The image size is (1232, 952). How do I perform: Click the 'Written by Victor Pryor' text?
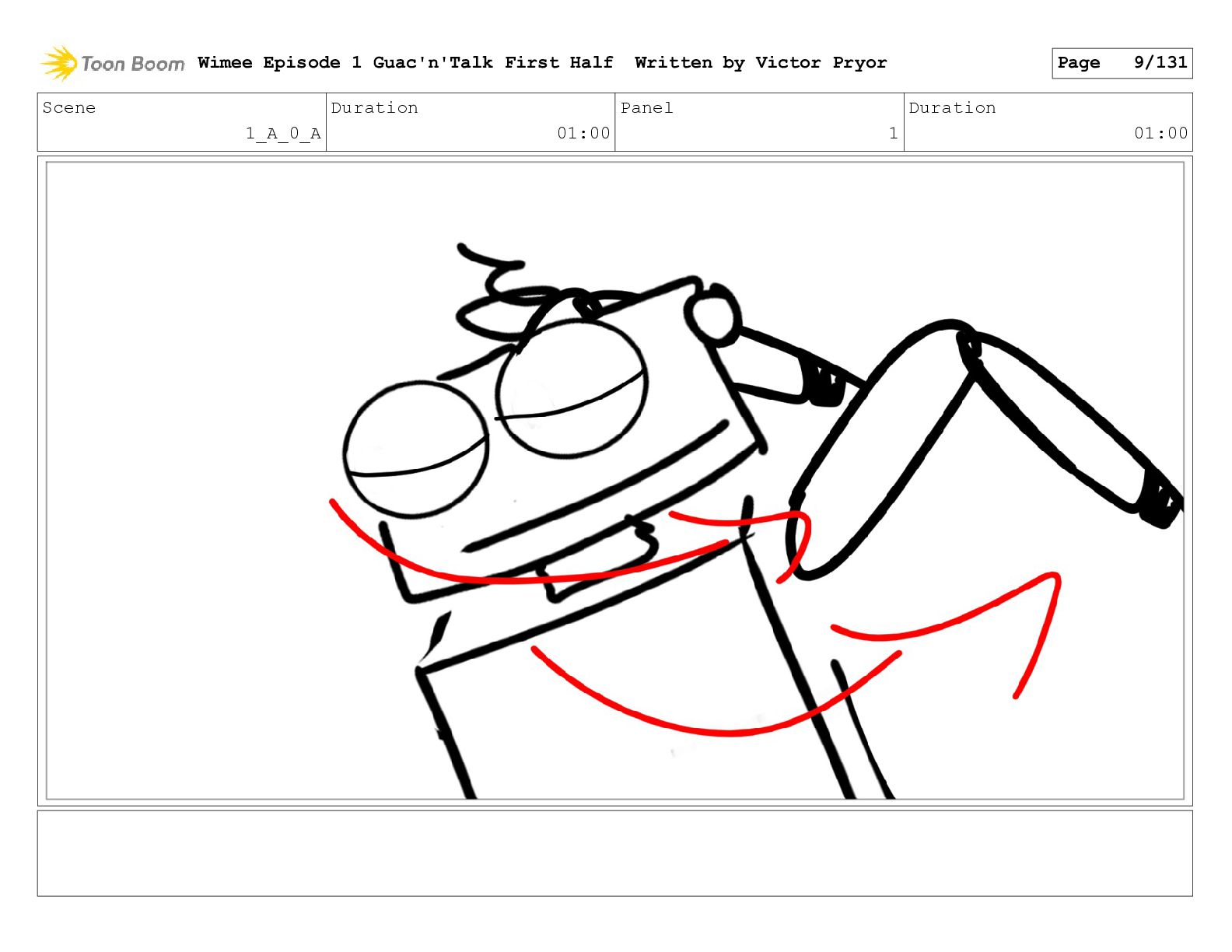click(761, 62)
